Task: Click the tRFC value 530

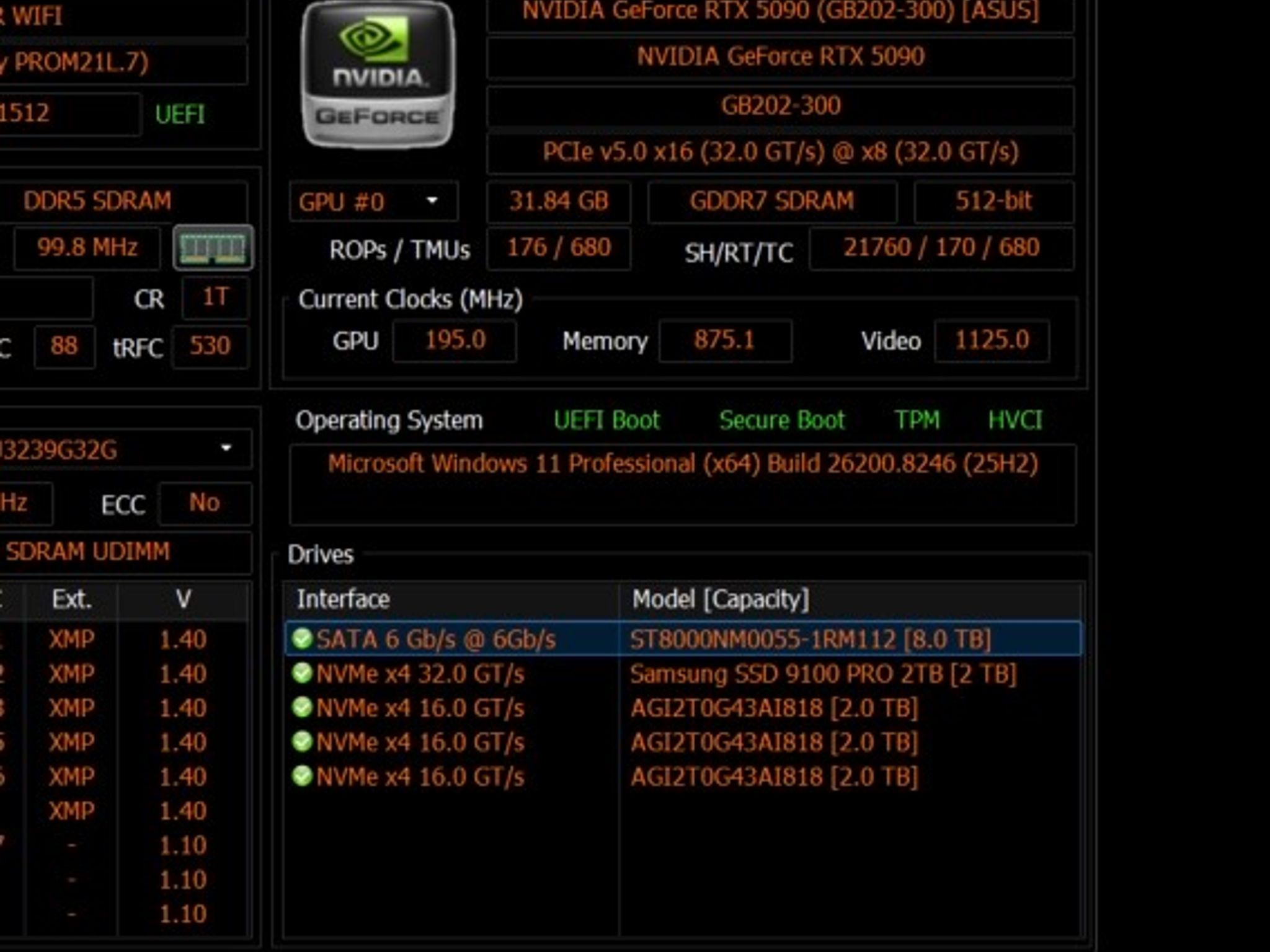Action: [210, 346]
